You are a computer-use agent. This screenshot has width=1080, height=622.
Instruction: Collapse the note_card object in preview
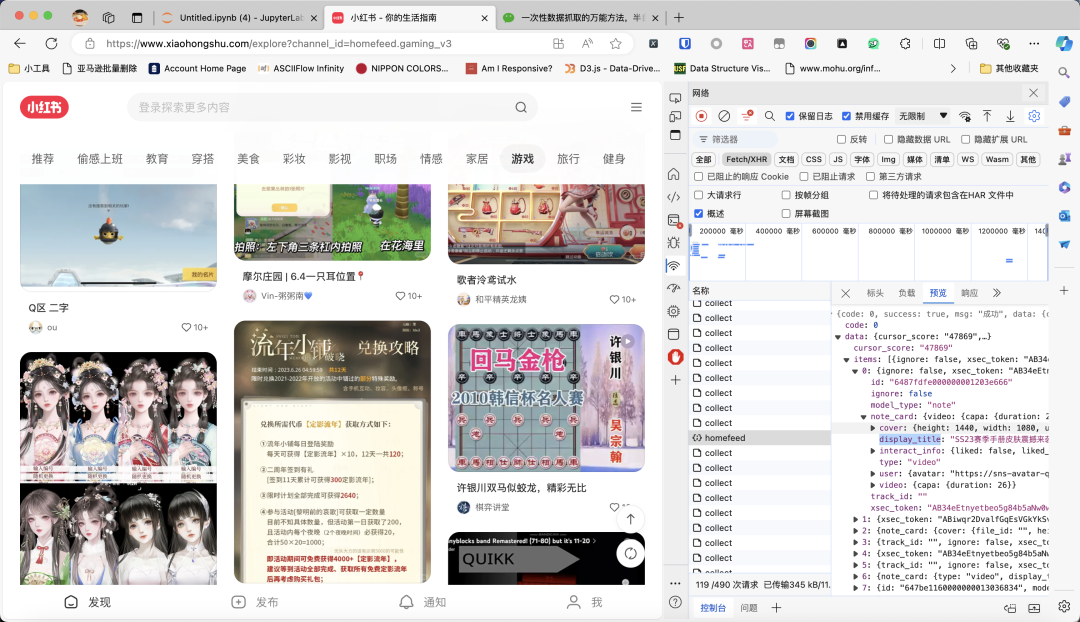pos(863,417)
